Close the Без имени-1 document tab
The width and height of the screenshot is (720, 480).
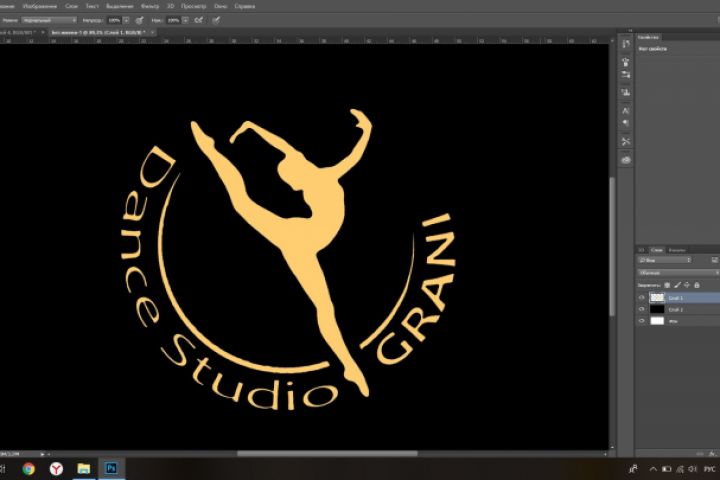152,33
